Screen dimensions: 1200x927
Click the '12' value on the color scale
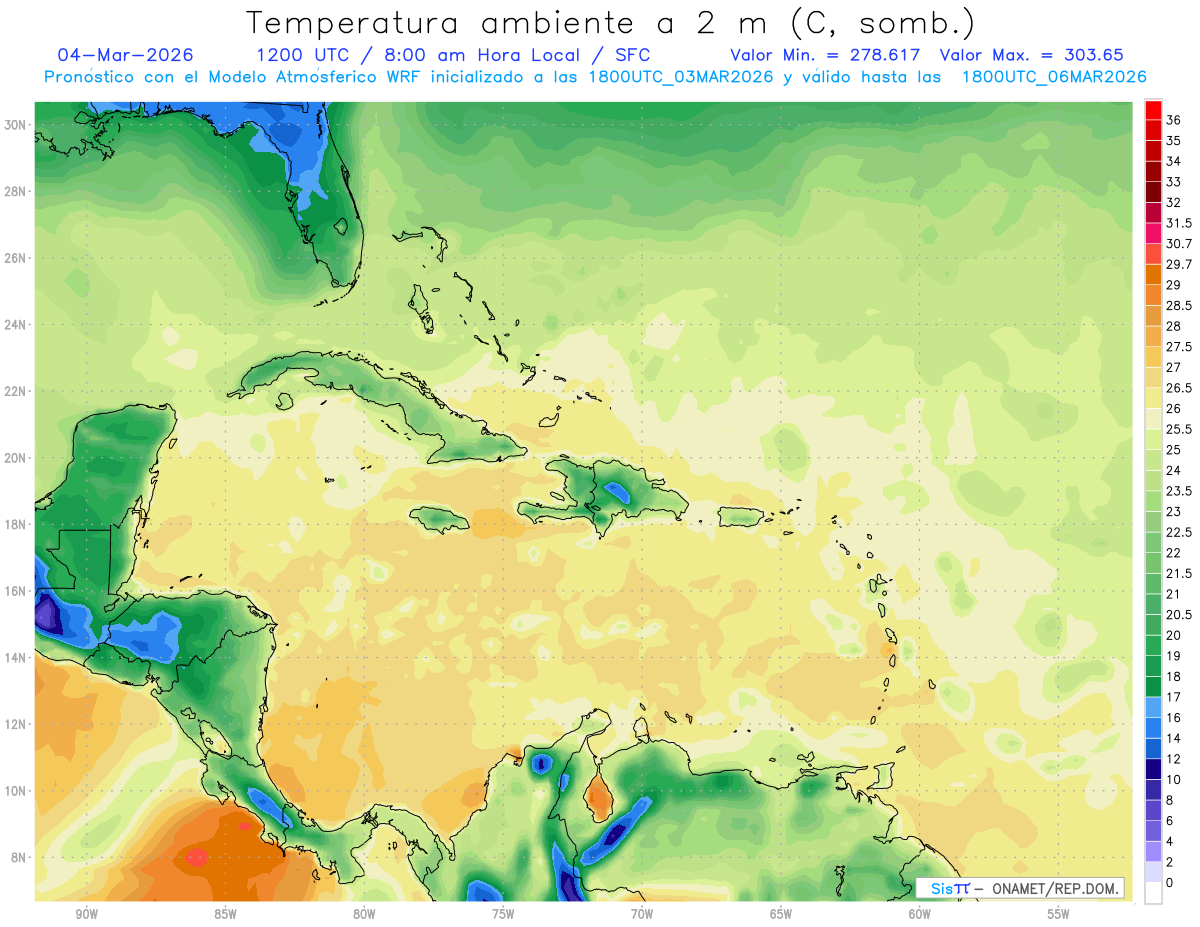tap(1174, 759)
